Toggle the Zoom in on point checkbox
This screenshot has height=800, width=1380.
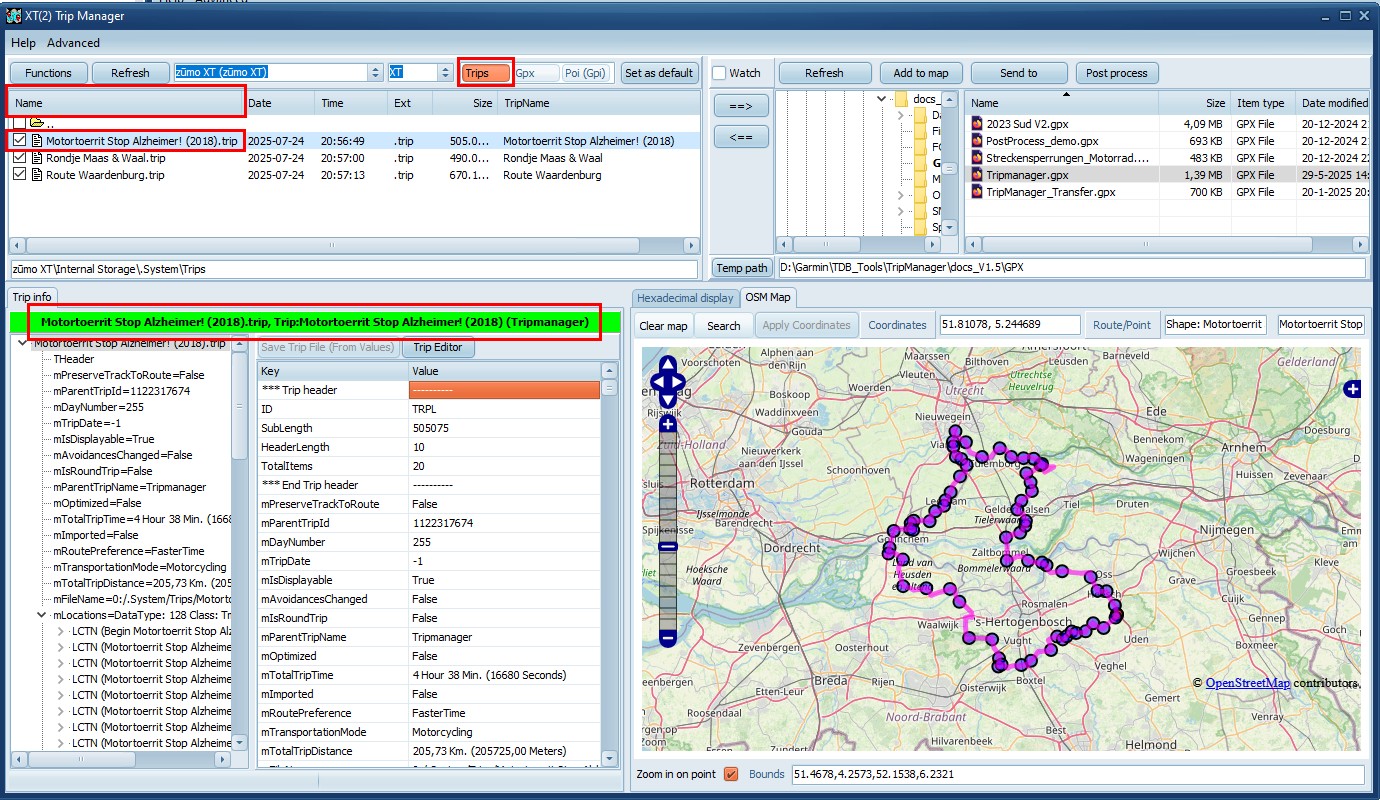pyautogui.click(x=731, y=774)
